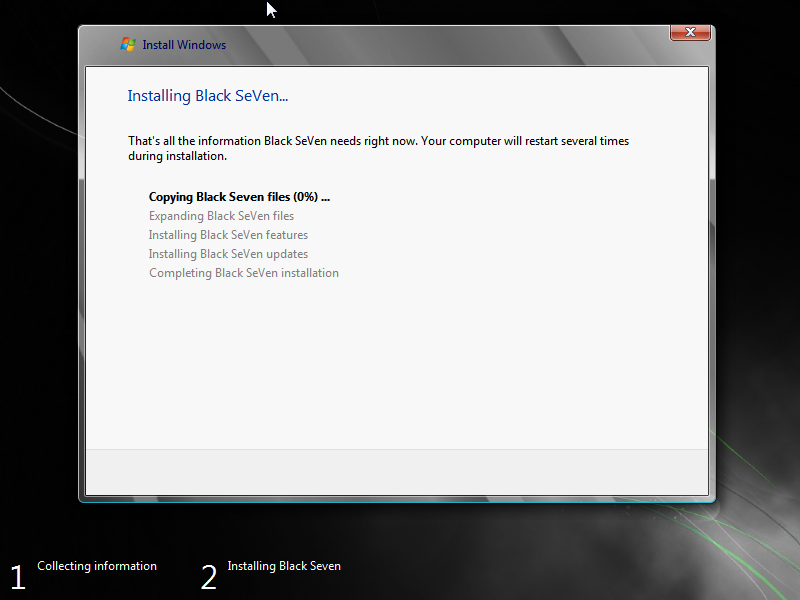The image size is (800, 600).
Task: Click the "Collecting information" stage label
Action: [97, 566]
